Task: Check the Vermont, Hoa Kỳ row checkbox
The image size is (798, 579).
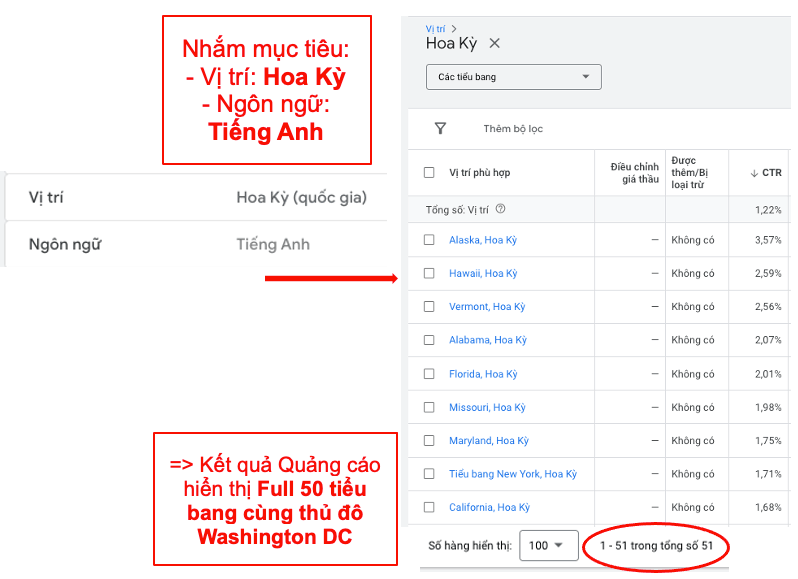Action: click(429, 306)
